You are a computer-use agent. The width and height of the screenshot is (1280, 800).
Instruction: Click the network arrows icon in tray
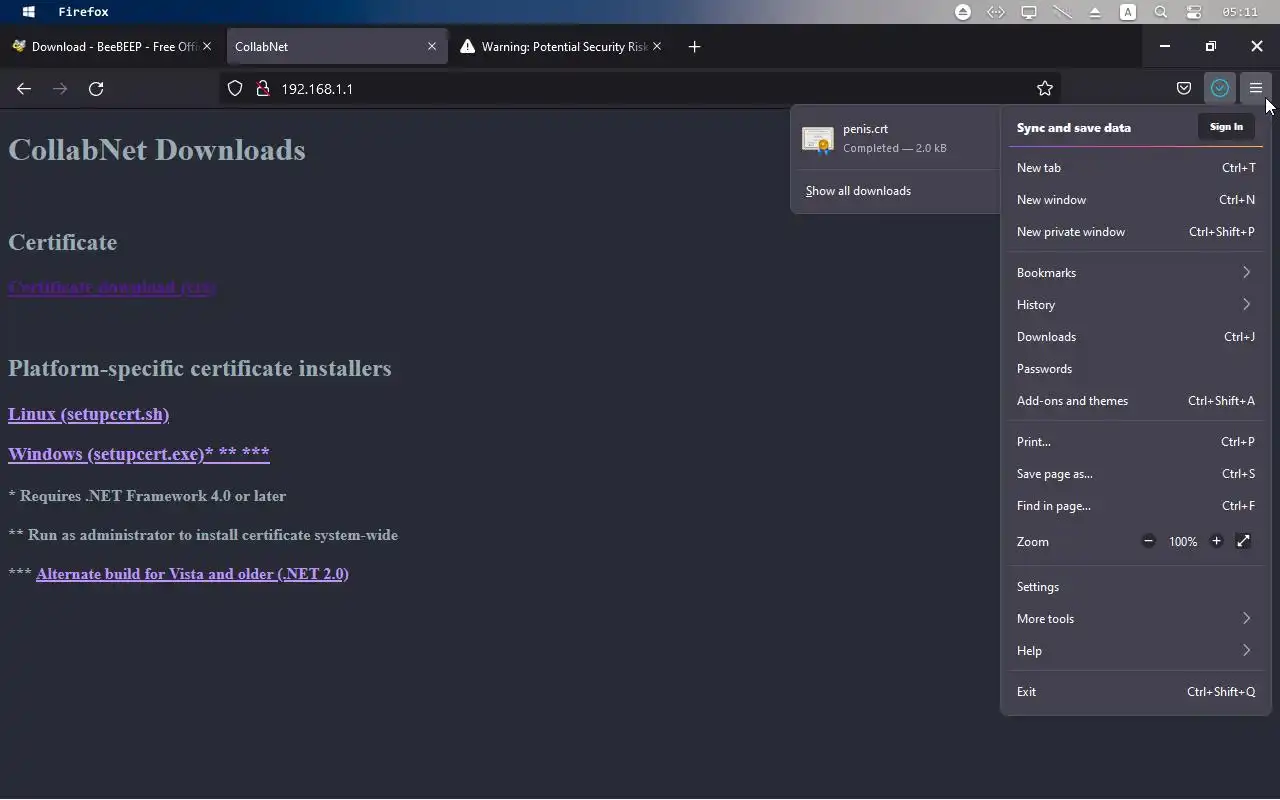click(995, 12)
